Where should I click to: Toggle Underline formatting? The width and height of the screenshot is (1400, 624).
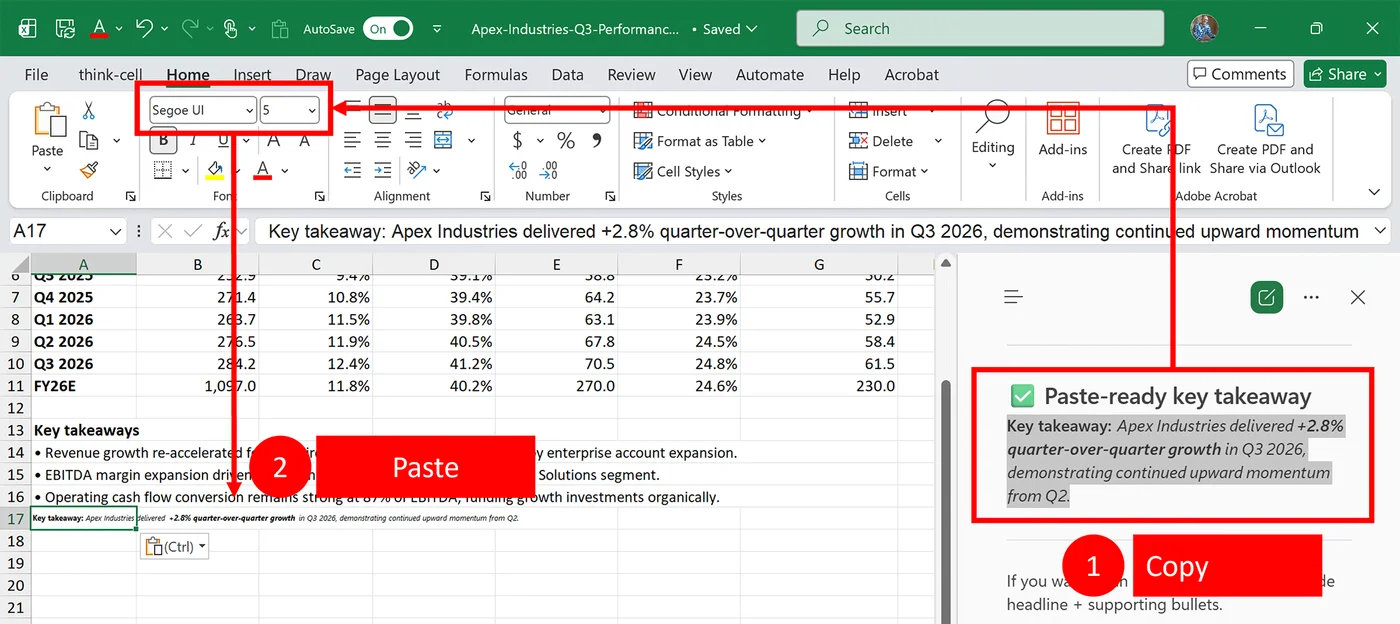222,141
